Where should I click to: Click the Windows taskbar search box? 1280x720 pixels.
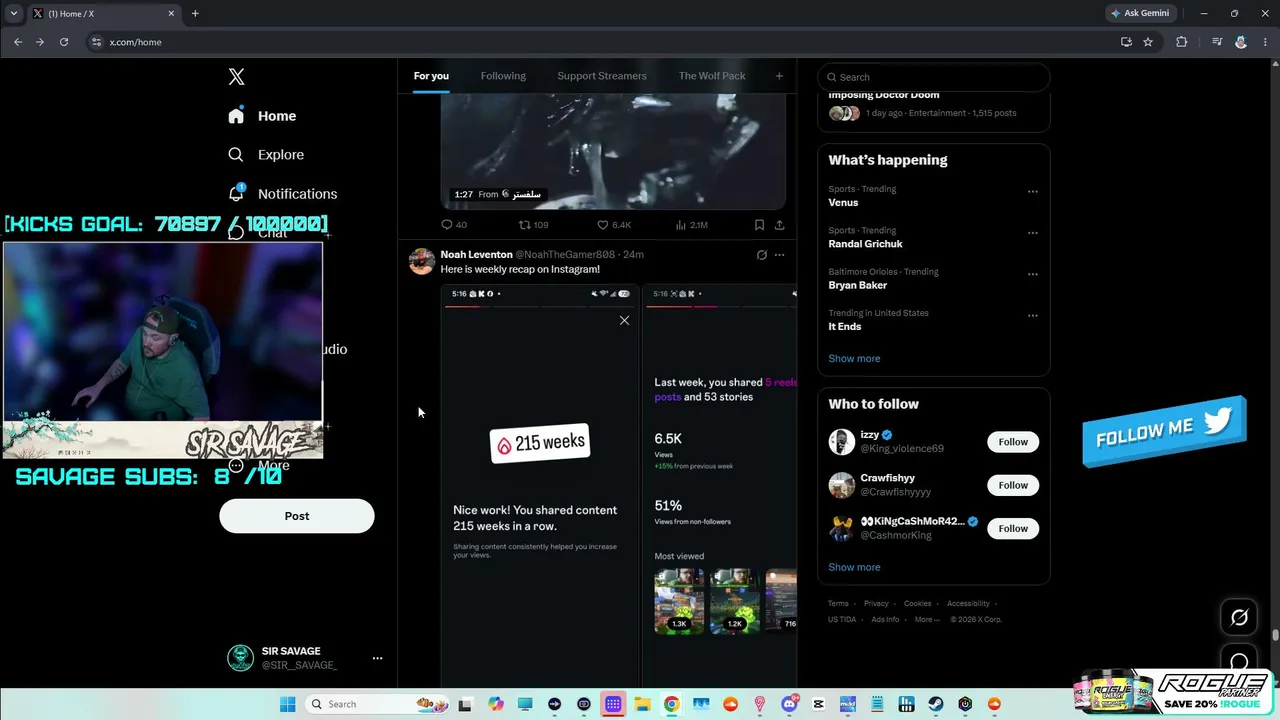pos(378,704)
